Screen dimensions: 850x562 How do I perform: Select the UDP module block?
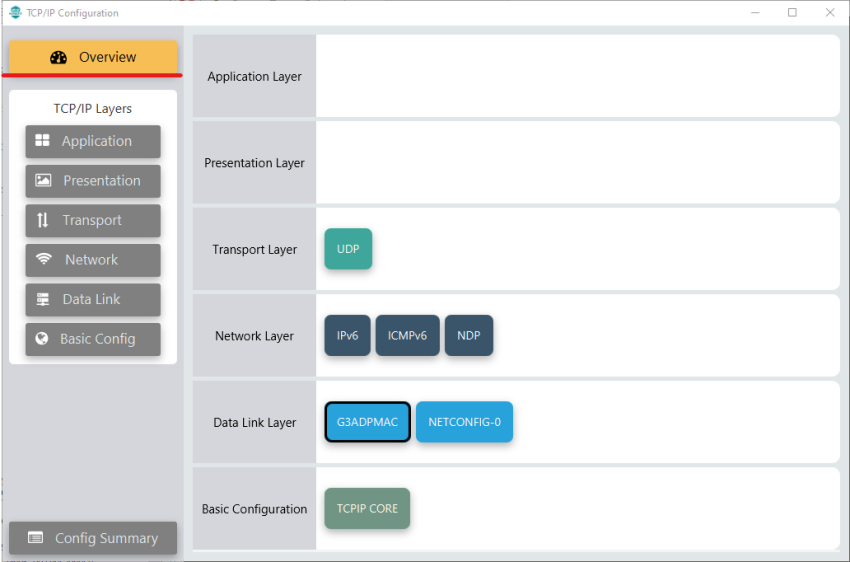coord(348,249)
